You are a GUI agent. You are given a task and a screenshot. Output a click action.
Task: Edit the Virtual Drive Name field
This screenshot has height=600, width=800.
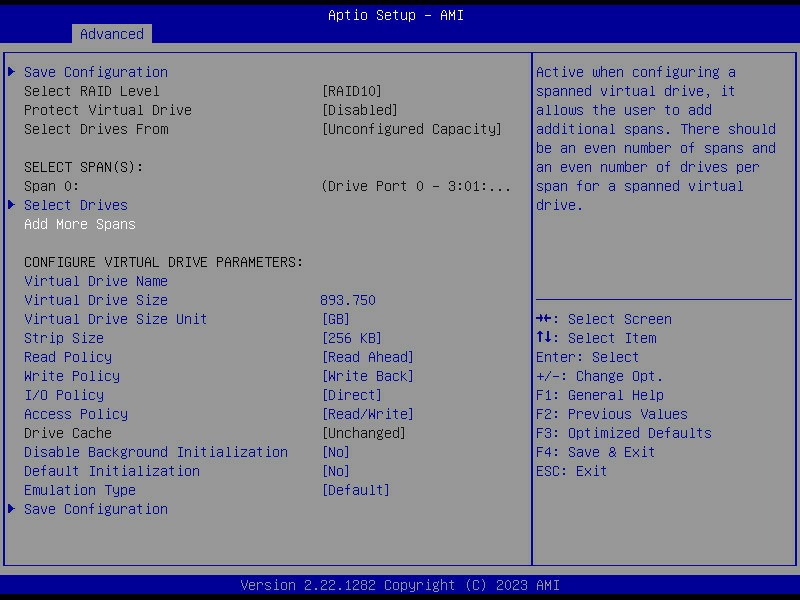pos(96,281)
